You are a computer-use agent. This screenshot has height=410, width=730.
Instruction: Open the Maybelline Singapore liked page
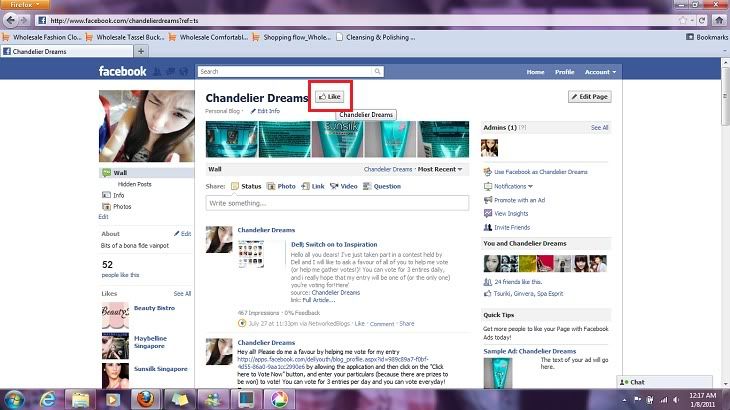point(150,342)
